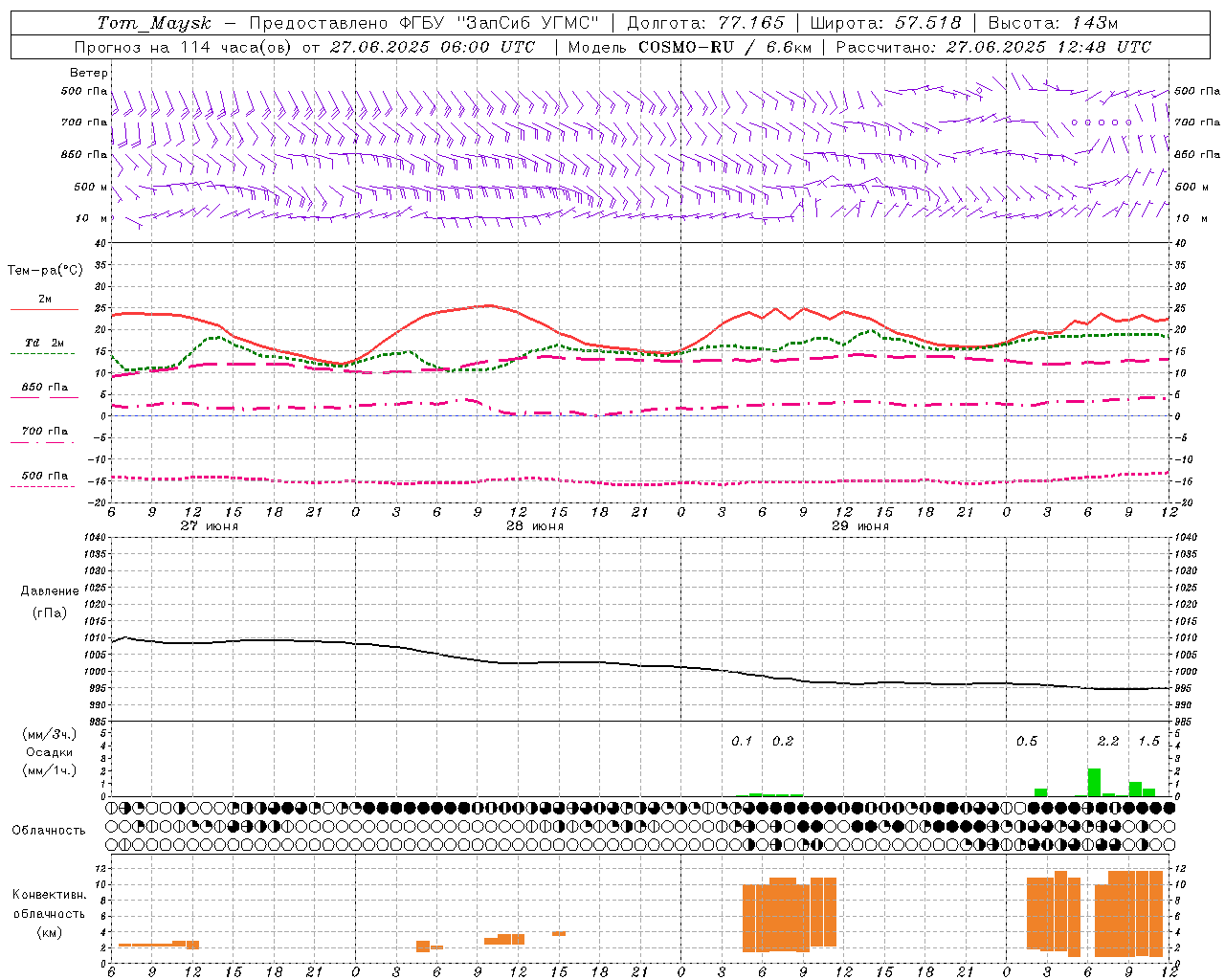Screen dimensions: 1225x980
Task: Select the forecast length 'Прогноз на 114 часа(ов)'
Action: [184, 47]
